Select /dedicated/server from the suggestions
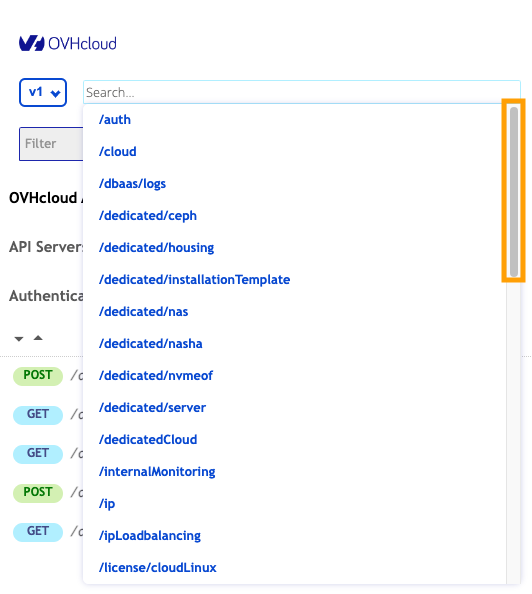This screenshot has height=594, width=532. [152, 408]
